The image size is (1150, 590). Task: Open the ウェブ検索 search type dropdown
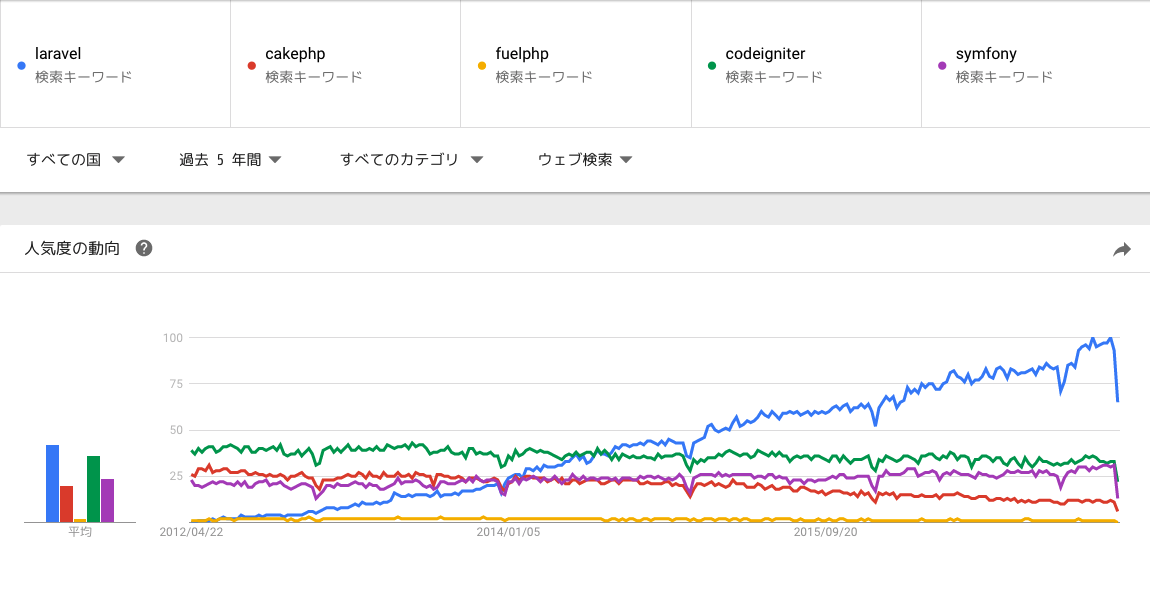585,159
